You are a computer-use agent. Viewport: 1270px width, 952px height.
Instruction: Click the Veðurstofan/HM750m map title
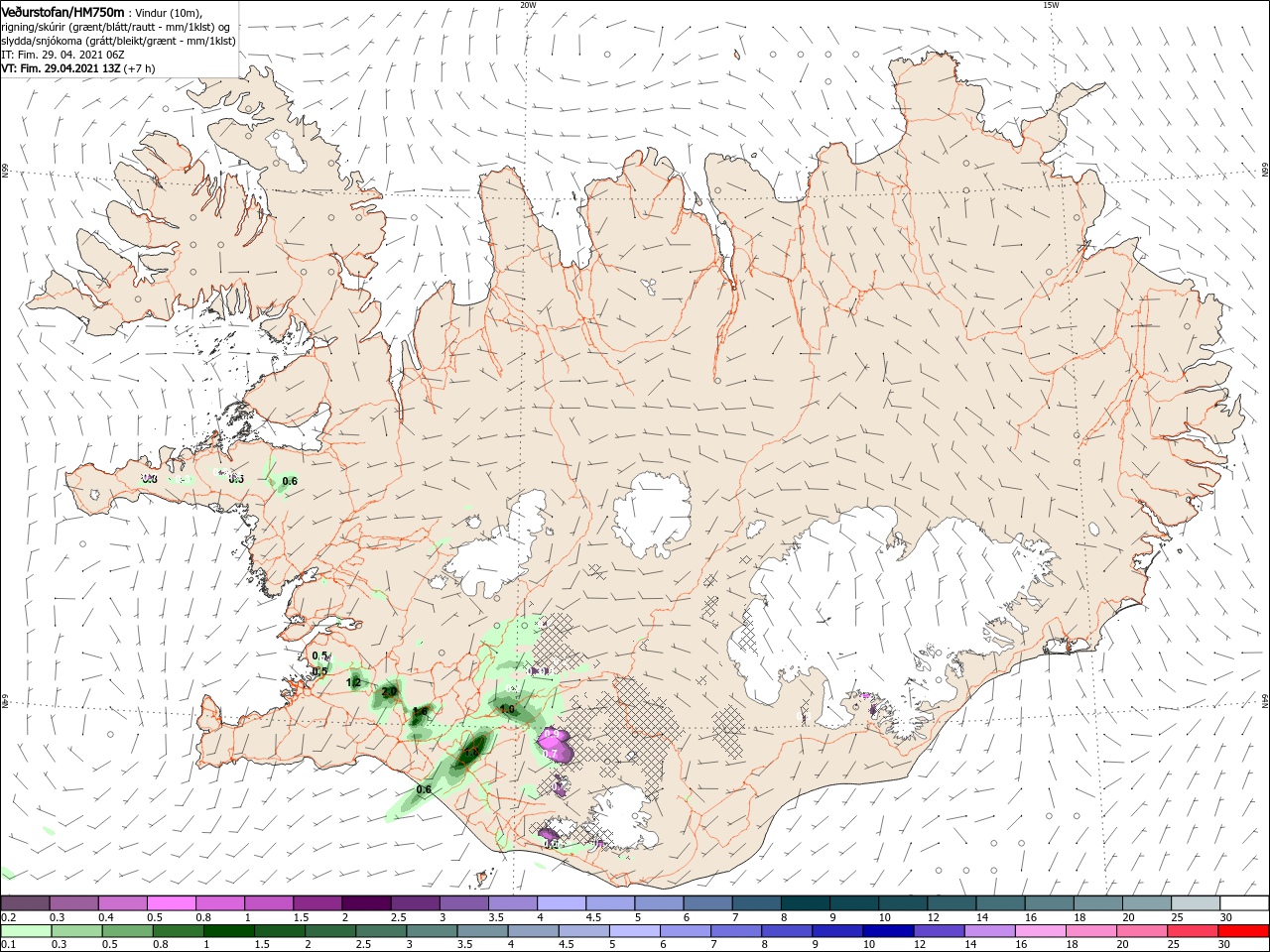(x=63, y=11)
